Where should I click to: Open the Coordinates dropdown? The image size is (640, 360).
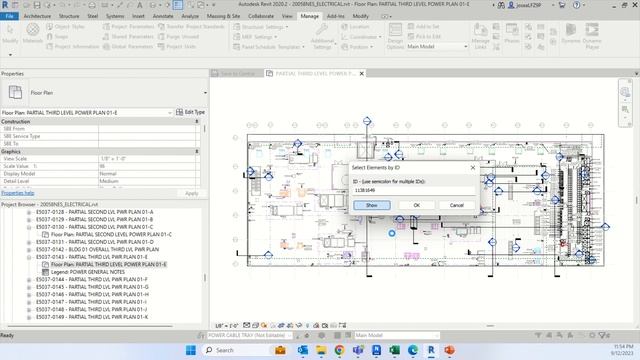point(361,36)
